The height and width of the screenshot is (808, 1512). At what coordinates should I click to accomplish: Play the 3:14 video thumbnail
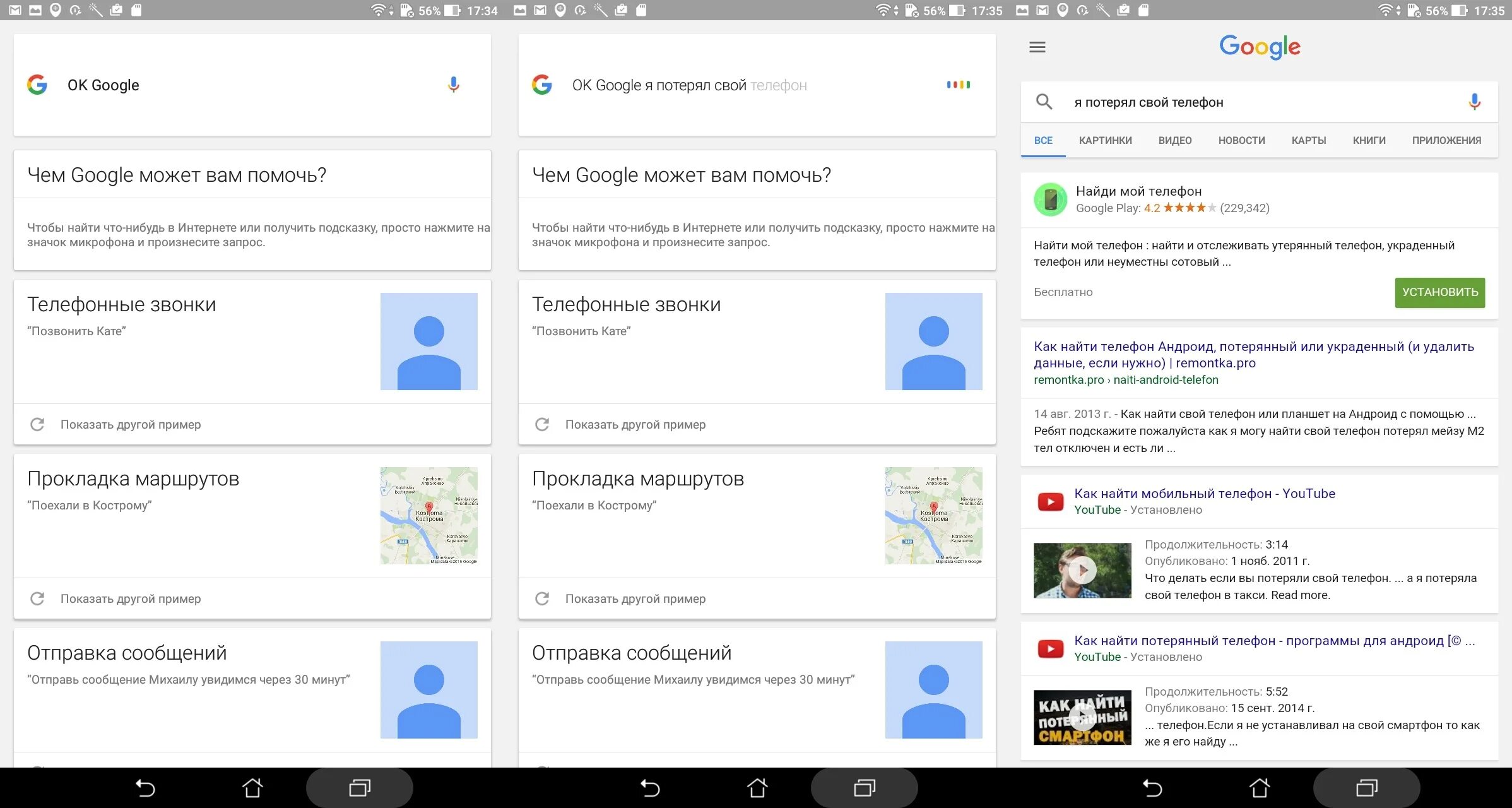[x=1082, y=570]
